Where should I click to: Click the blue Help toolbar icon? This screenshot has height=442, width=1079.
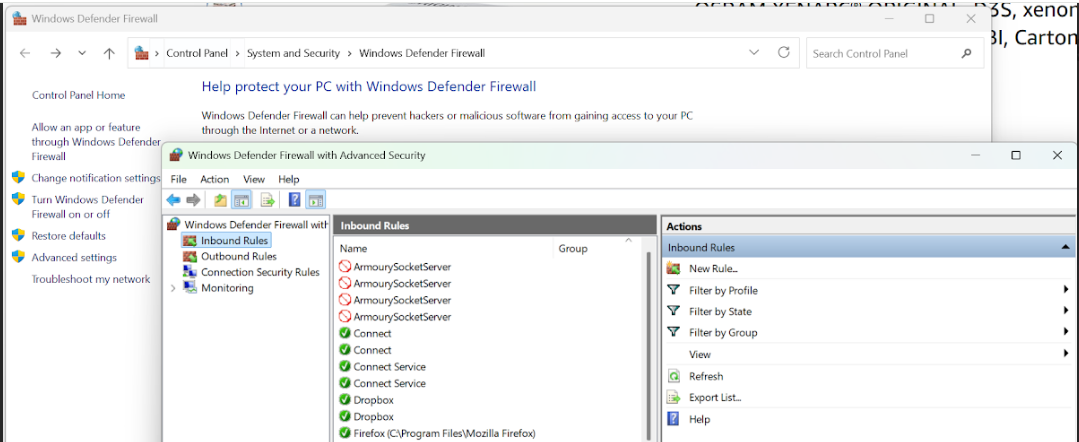point(294,200)
